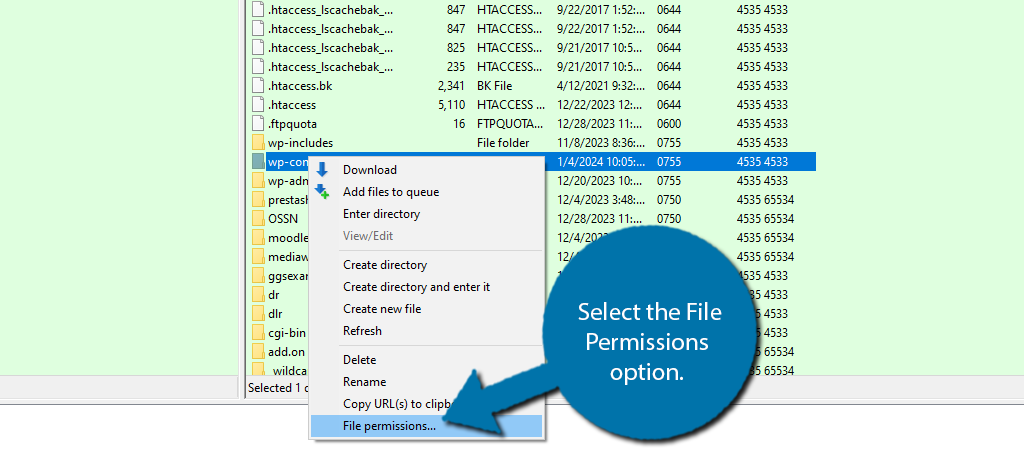Choose Create directory and enter it
1024x456 pixels.
coord(416,287)
